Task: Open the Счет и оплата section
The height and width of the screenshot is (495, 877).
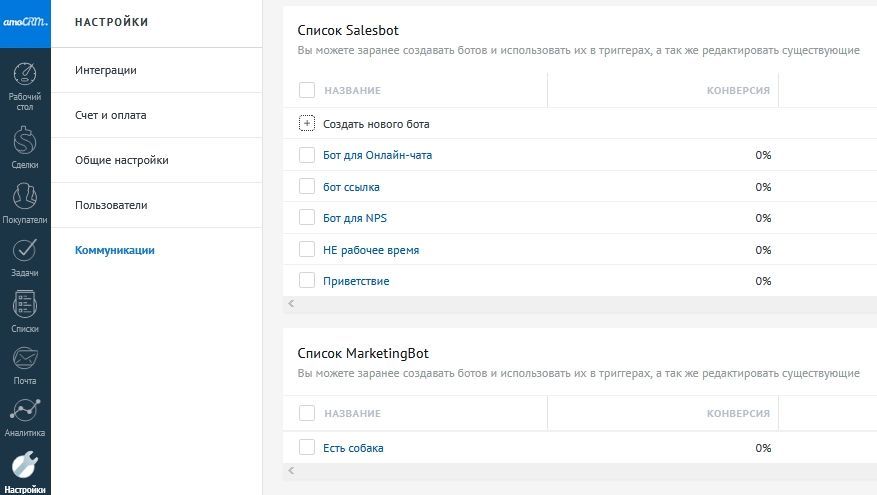Action: tap(110, 115)
